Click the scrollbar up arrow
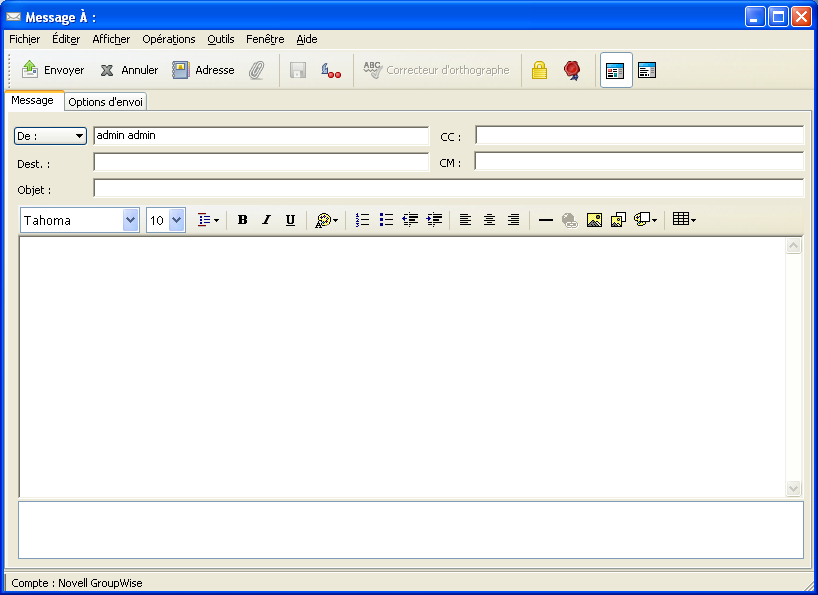The width and height of the screenshot is (818, 595). [x=793, y=246]
